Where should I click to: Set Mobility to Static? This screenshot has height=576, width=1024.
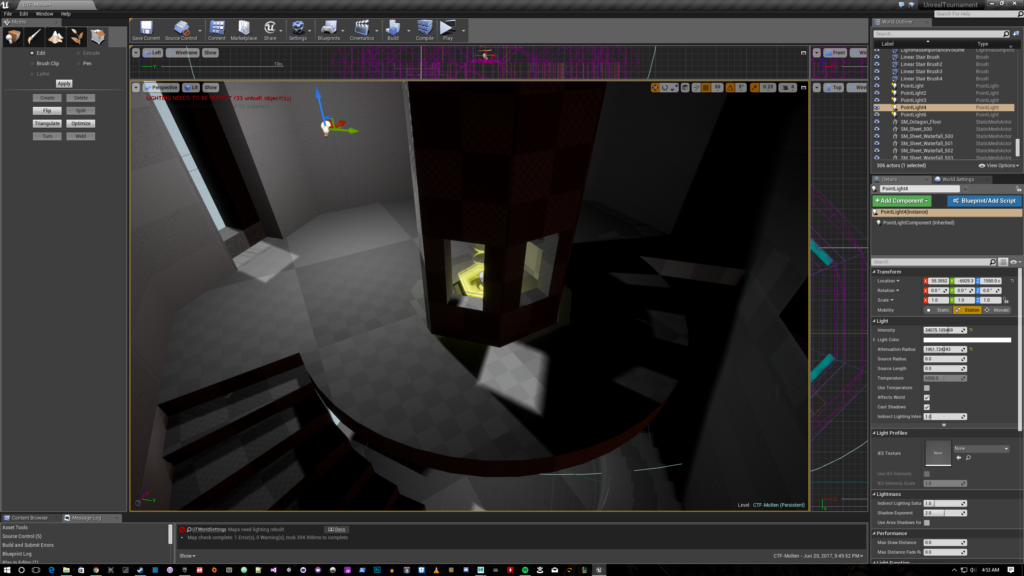tap(938, 310)
